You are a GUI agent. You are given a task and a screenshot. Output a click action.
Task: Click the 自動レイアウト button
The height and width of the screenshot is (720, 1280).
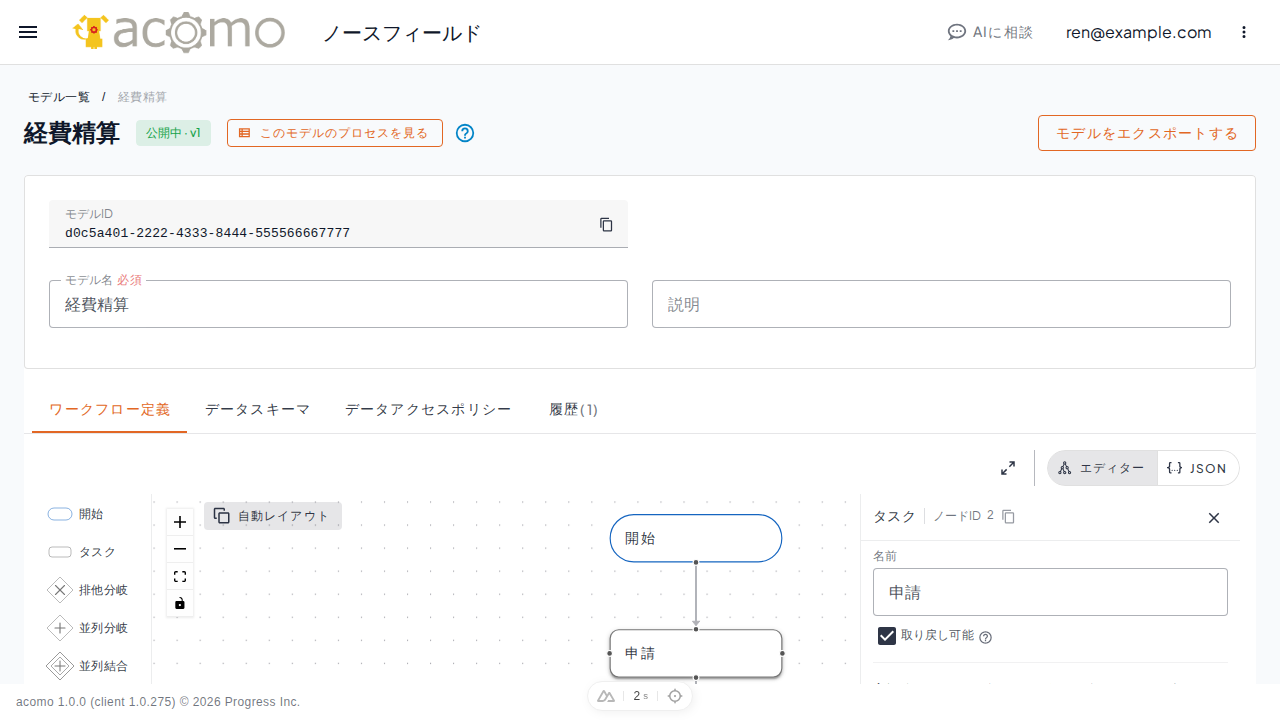(273, 516)
